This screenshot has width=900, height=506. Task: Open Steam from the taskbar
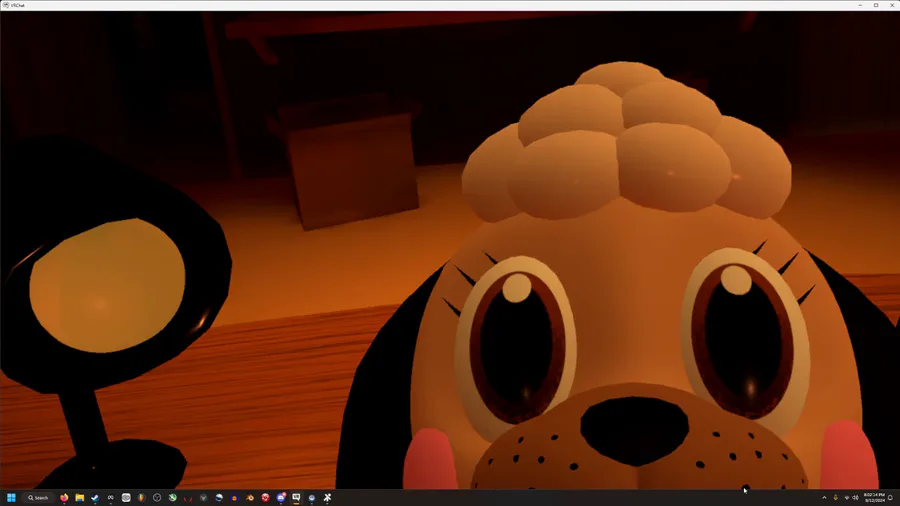click(x=95, y=497)
